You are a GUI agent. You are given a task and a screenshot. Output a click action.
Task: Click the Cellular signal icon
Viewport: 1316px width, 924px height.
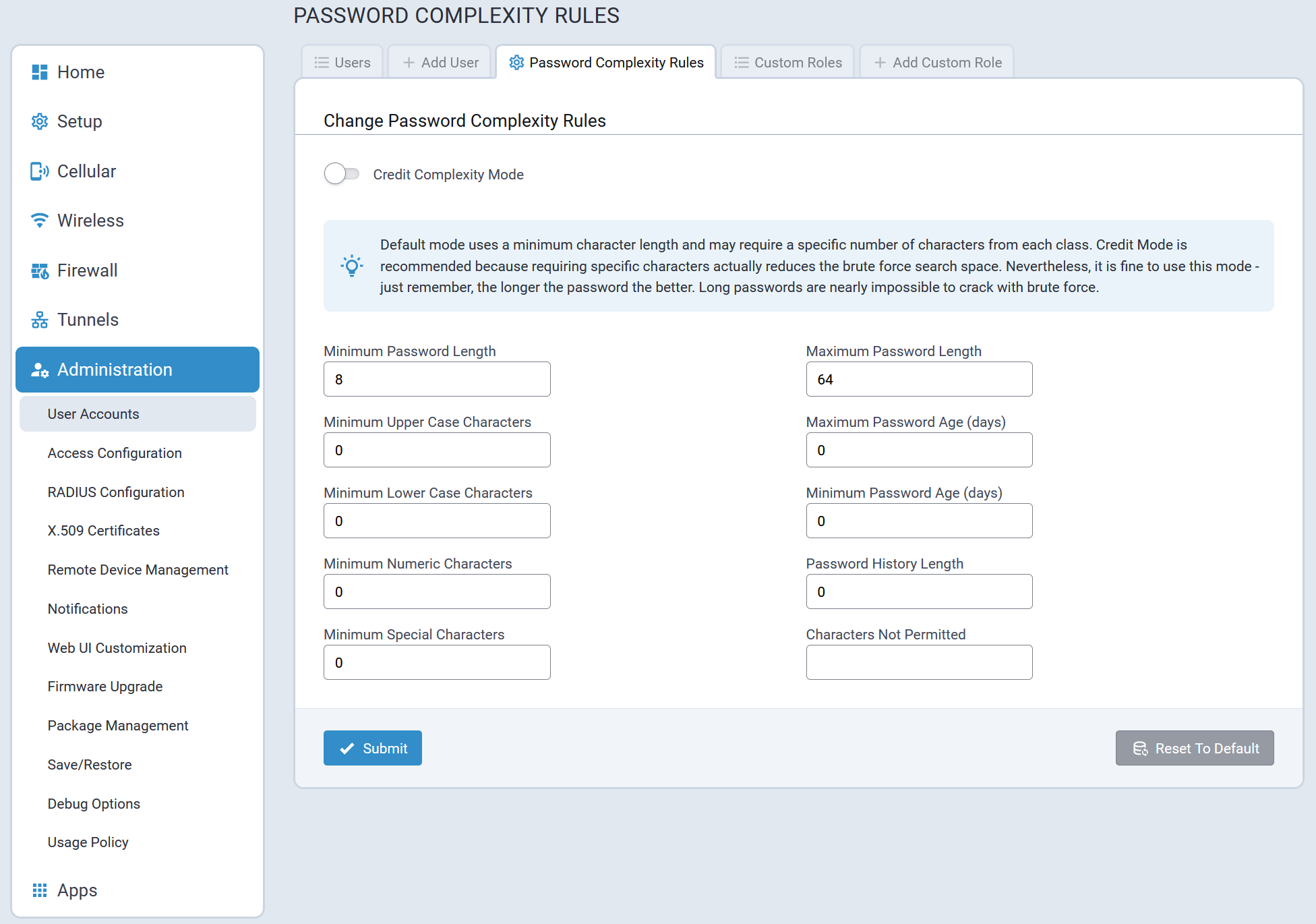coord(40,171)
